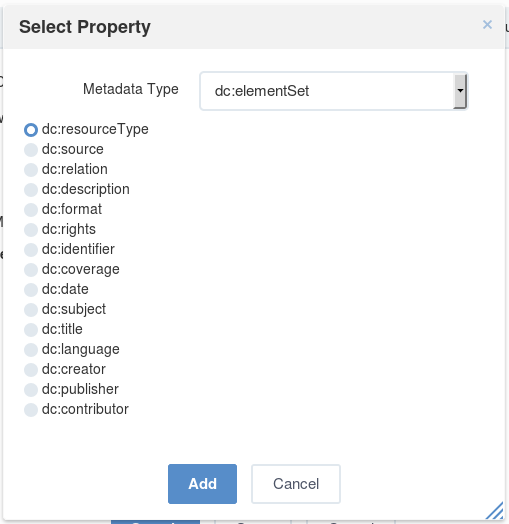Select the dc:identifier radio button
509x524 pixels.
(x=31, y=250)
